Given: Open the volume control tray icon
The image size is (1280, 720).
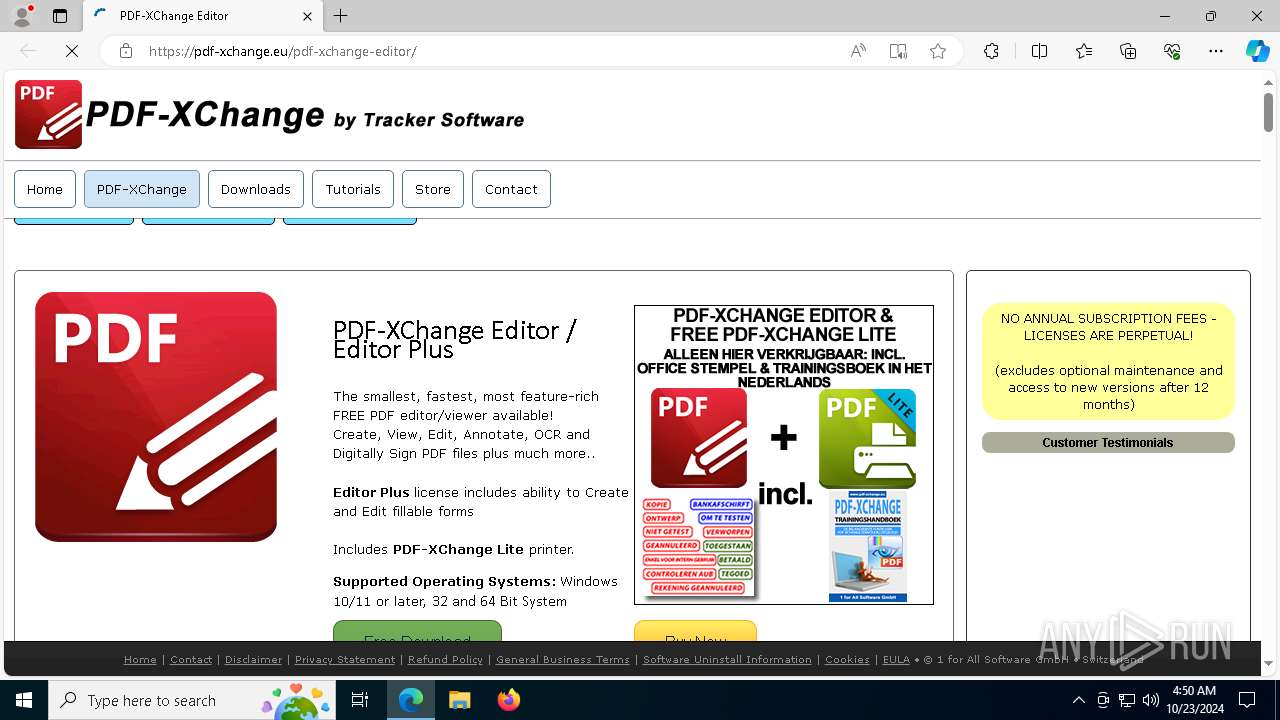Looking at the screenshot, I should 1151,700.
